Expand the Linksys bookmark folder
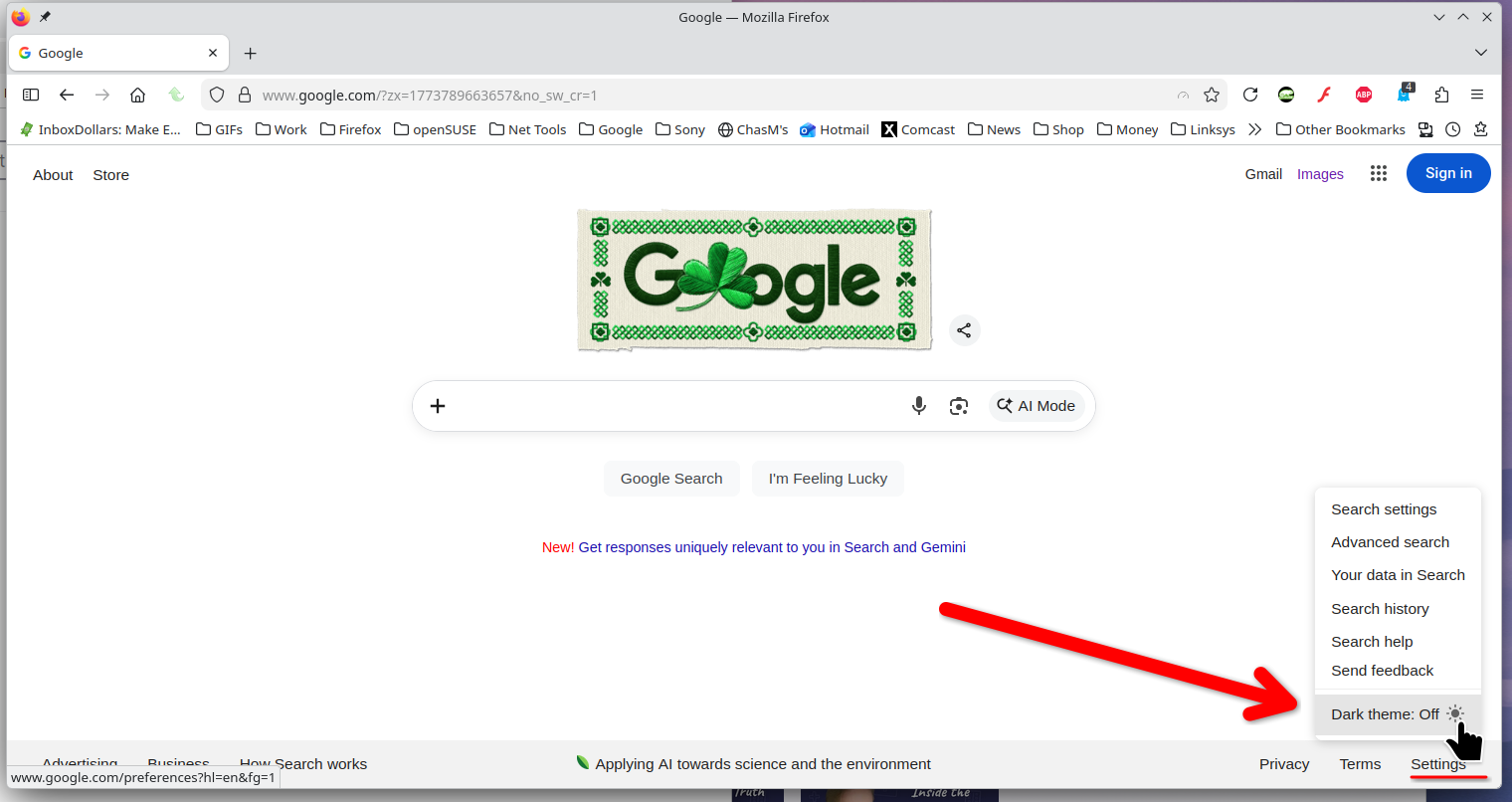The image size is (1512, 802). [1204, 129]
